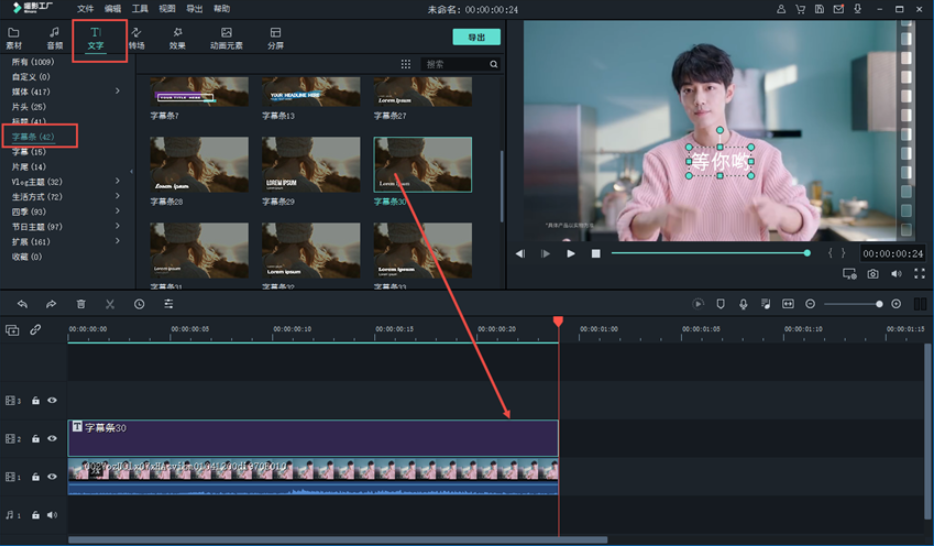This screenshot has width=934, height=552.
Task: Step back one frame in preview
Action: pos(520,254)
